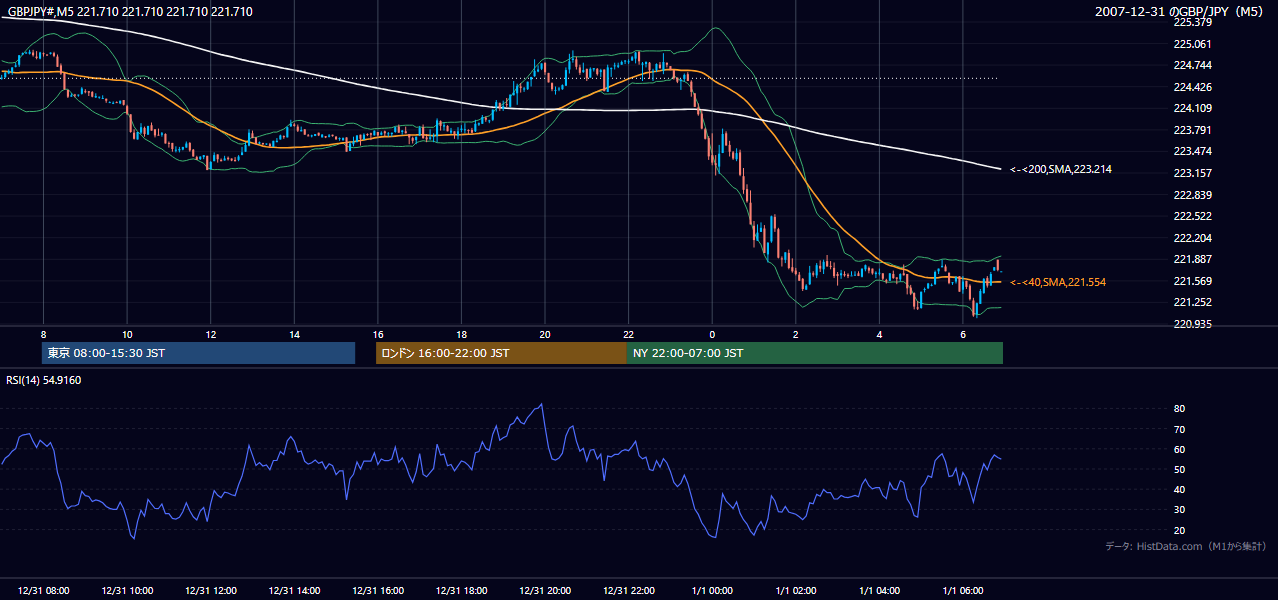Image resolution: width=1278 pixels, height=600 pixels.
Task: Click RSI scale level 70
Action: [1179, 429]
